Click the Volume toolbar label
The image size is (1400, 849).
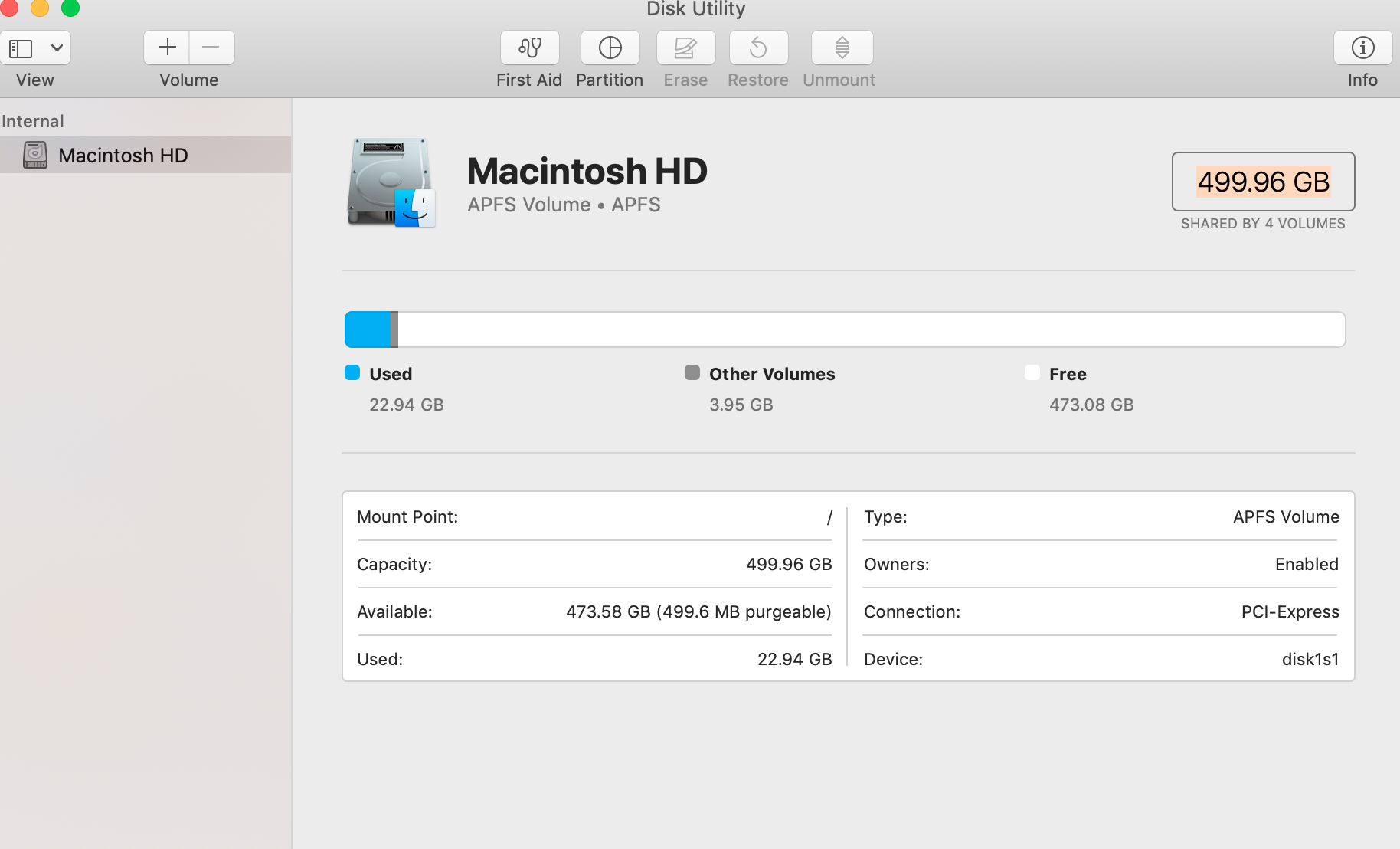(189, 80)
